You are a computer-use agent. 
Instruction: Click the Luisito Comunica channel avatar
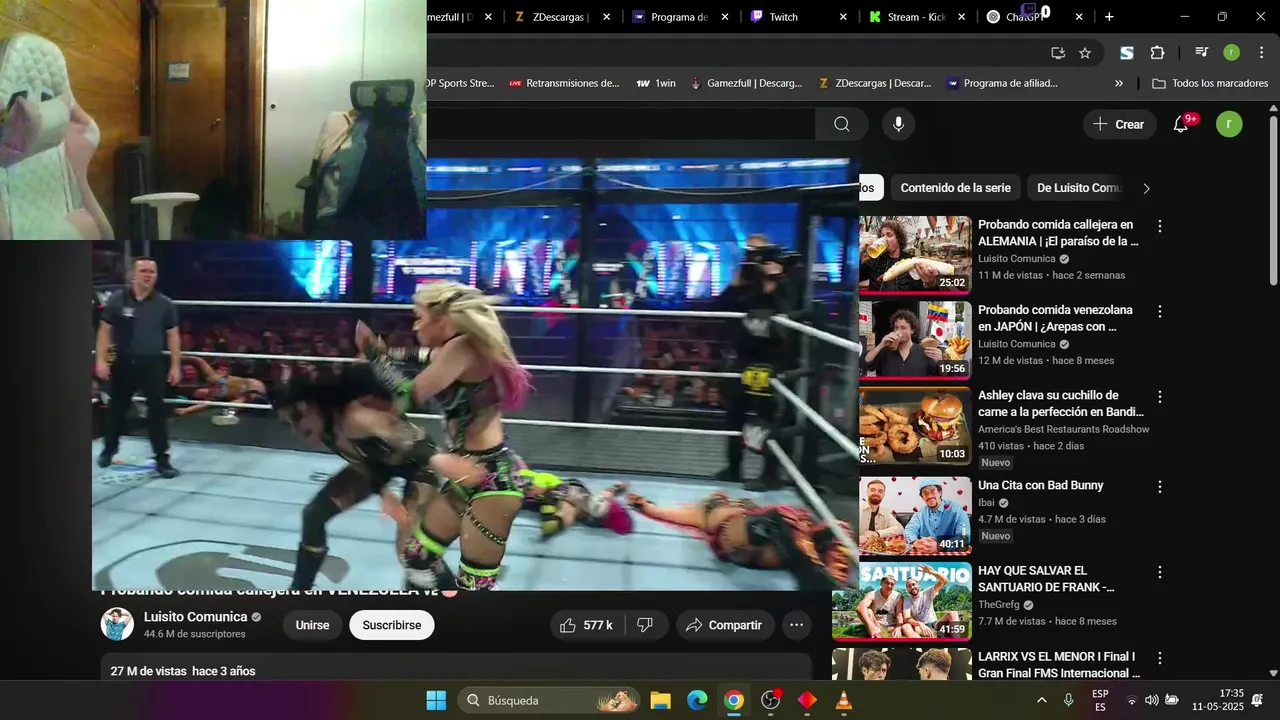pos(117,624)
